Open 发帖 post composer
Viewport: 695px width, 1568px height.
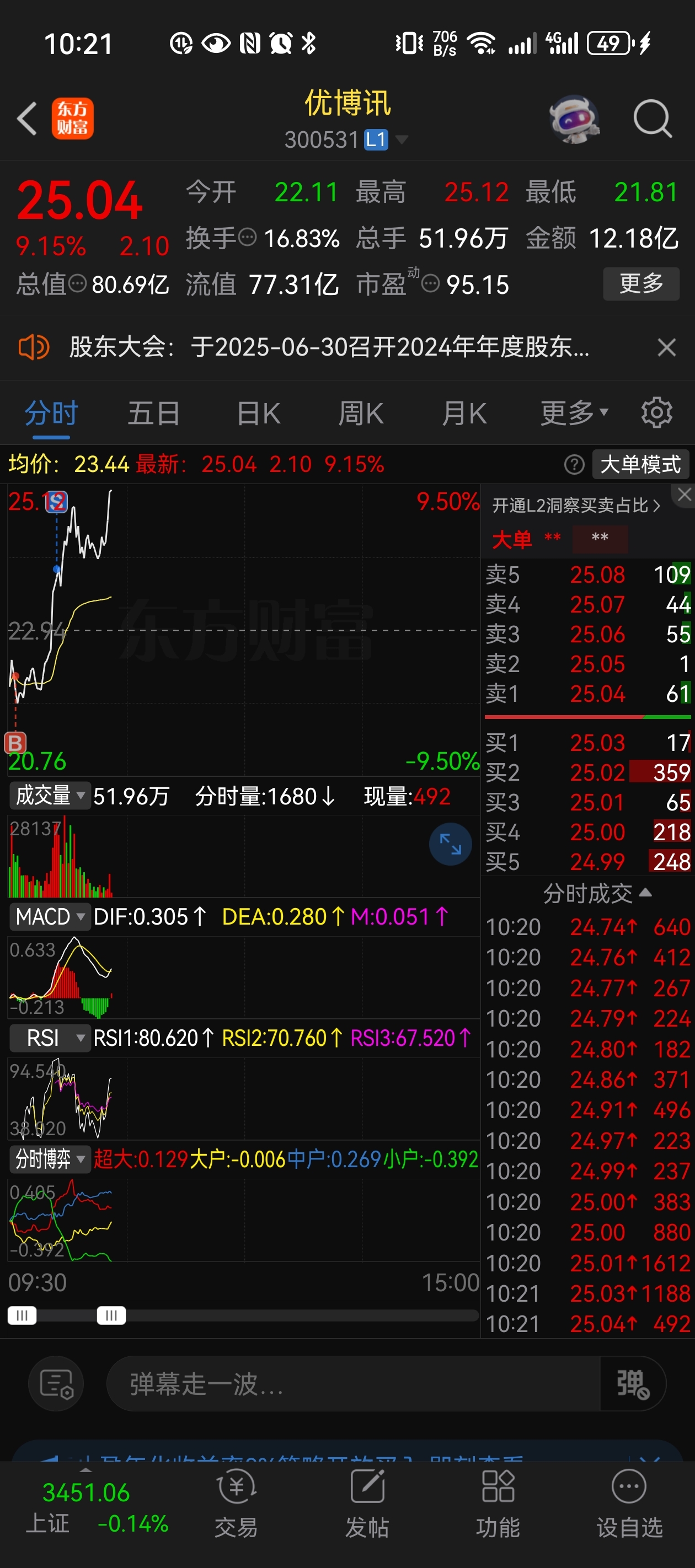point(367,1505)
